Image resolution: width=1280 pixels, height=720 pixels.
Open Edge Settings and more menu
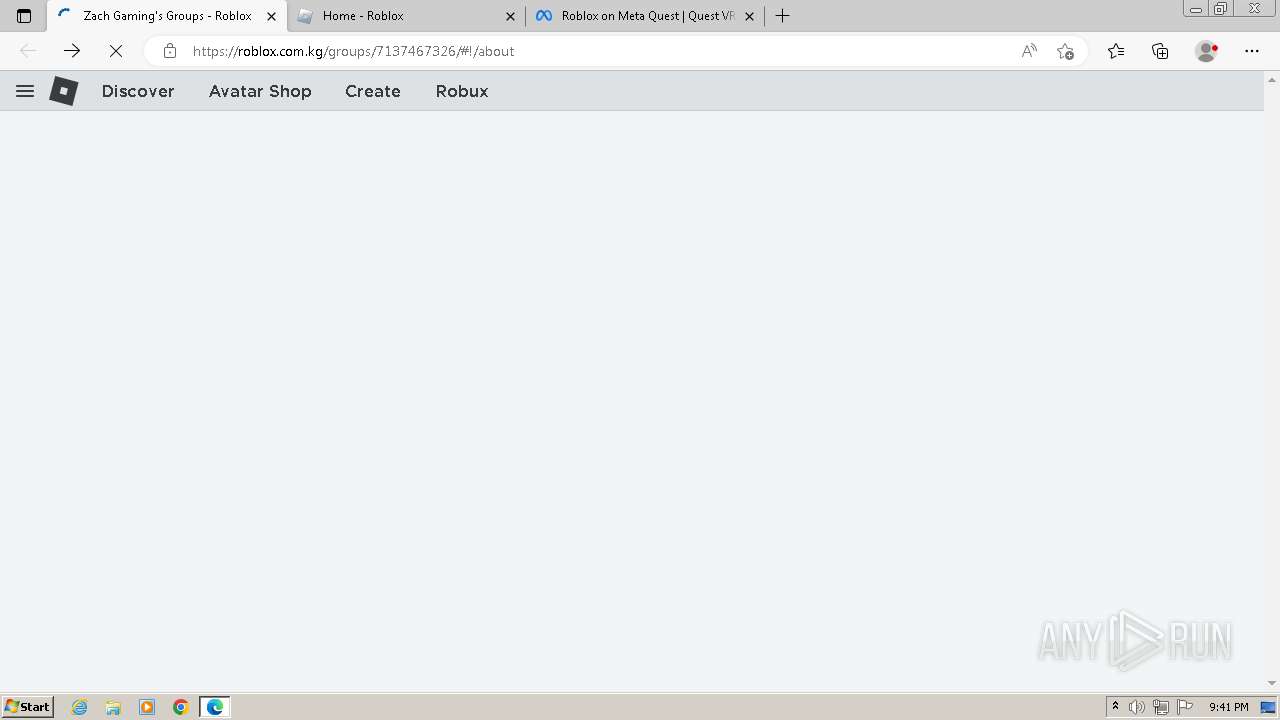tap(1252, 51)
